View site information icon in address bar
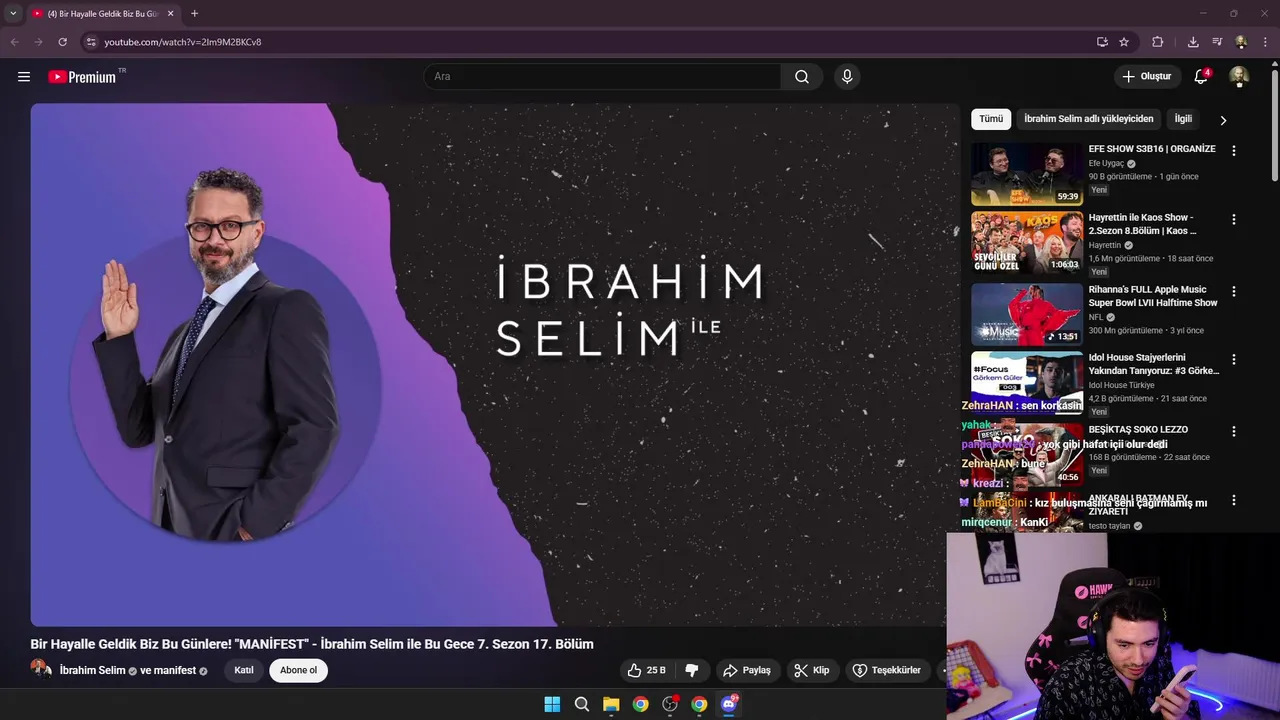 pos(90,42)
